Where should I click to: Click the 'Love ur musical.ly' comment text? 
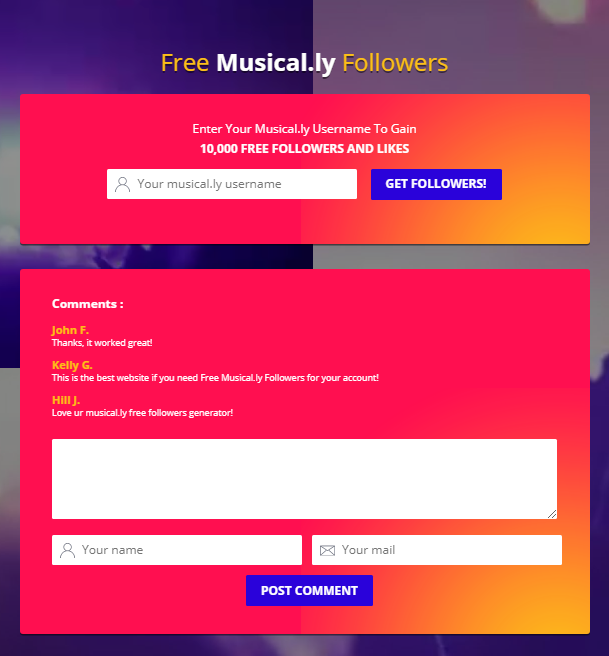pos(142,413)
